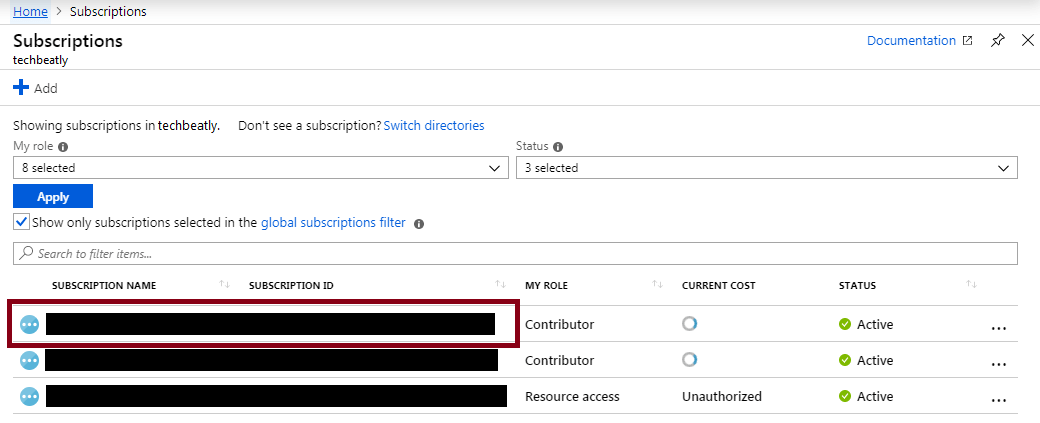Click info icon next to global subscriptions filter
Viewport: 1040px width, 423px height.
click(x=419, y=224)
